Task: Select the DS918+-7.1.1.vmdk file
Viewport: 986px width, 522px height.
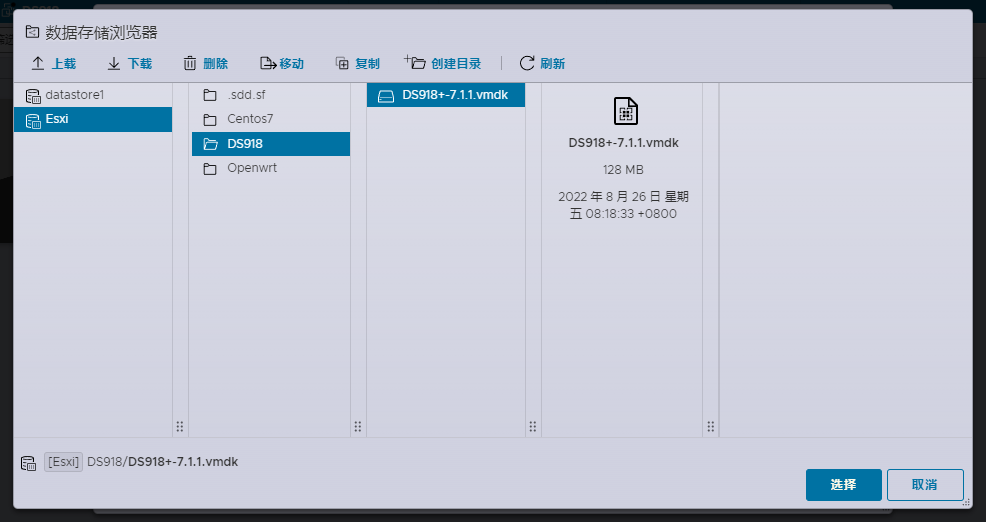Action: pyautogui.click(x=455, y=95)
